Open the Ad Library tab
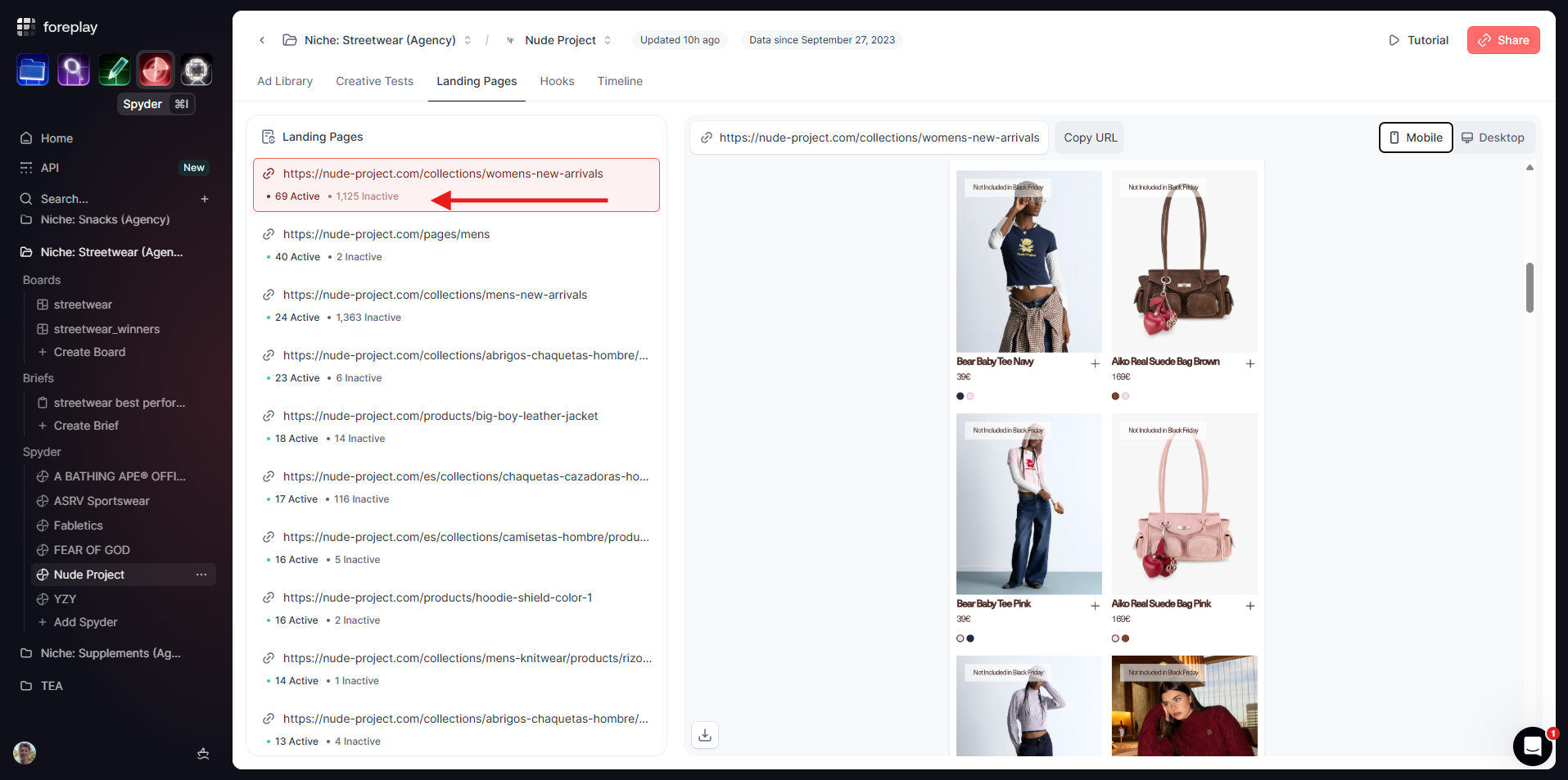Screen dimensions: 1568x780 pyautogui.click(x=285, y=81)
